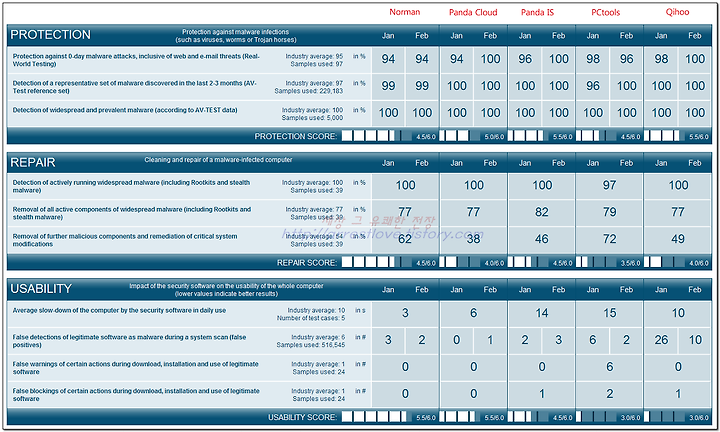Click PCtools' false warnings value 6

tap(609, 367)
